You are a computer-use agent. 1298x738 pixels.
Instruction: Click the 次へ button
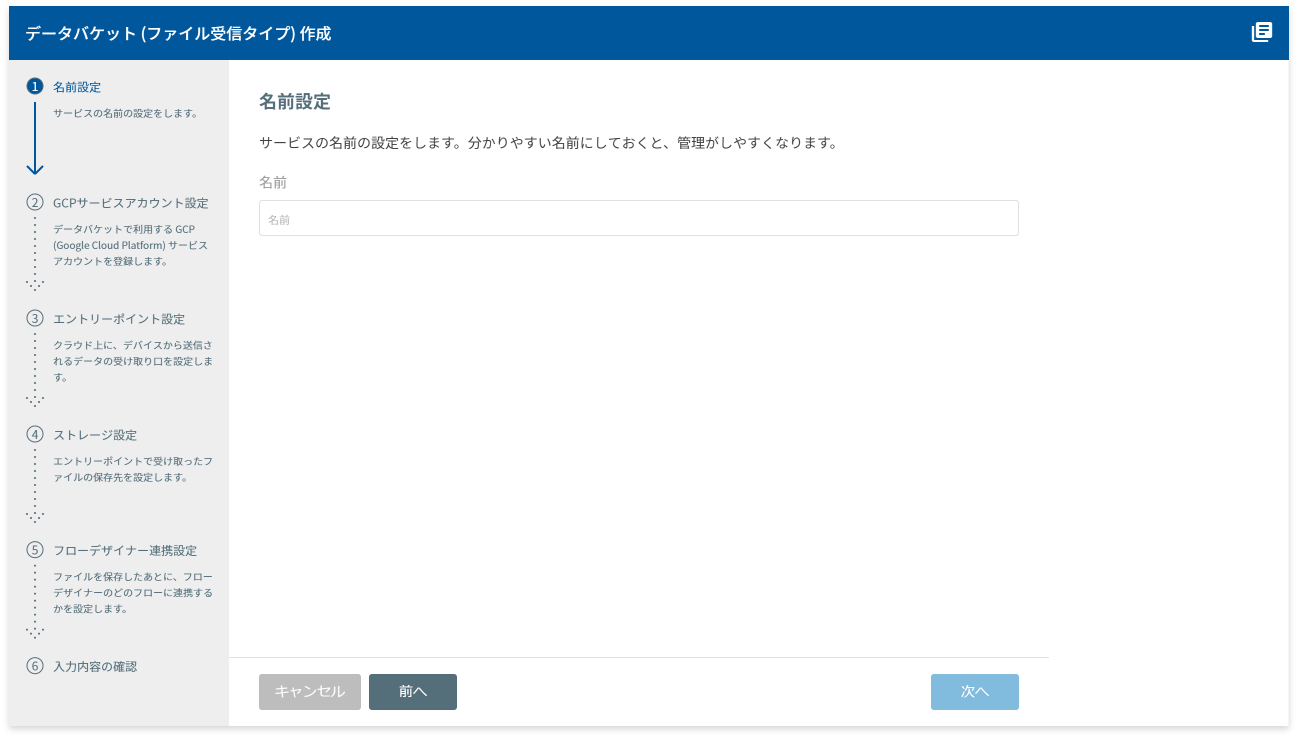[x=975, y=692]
